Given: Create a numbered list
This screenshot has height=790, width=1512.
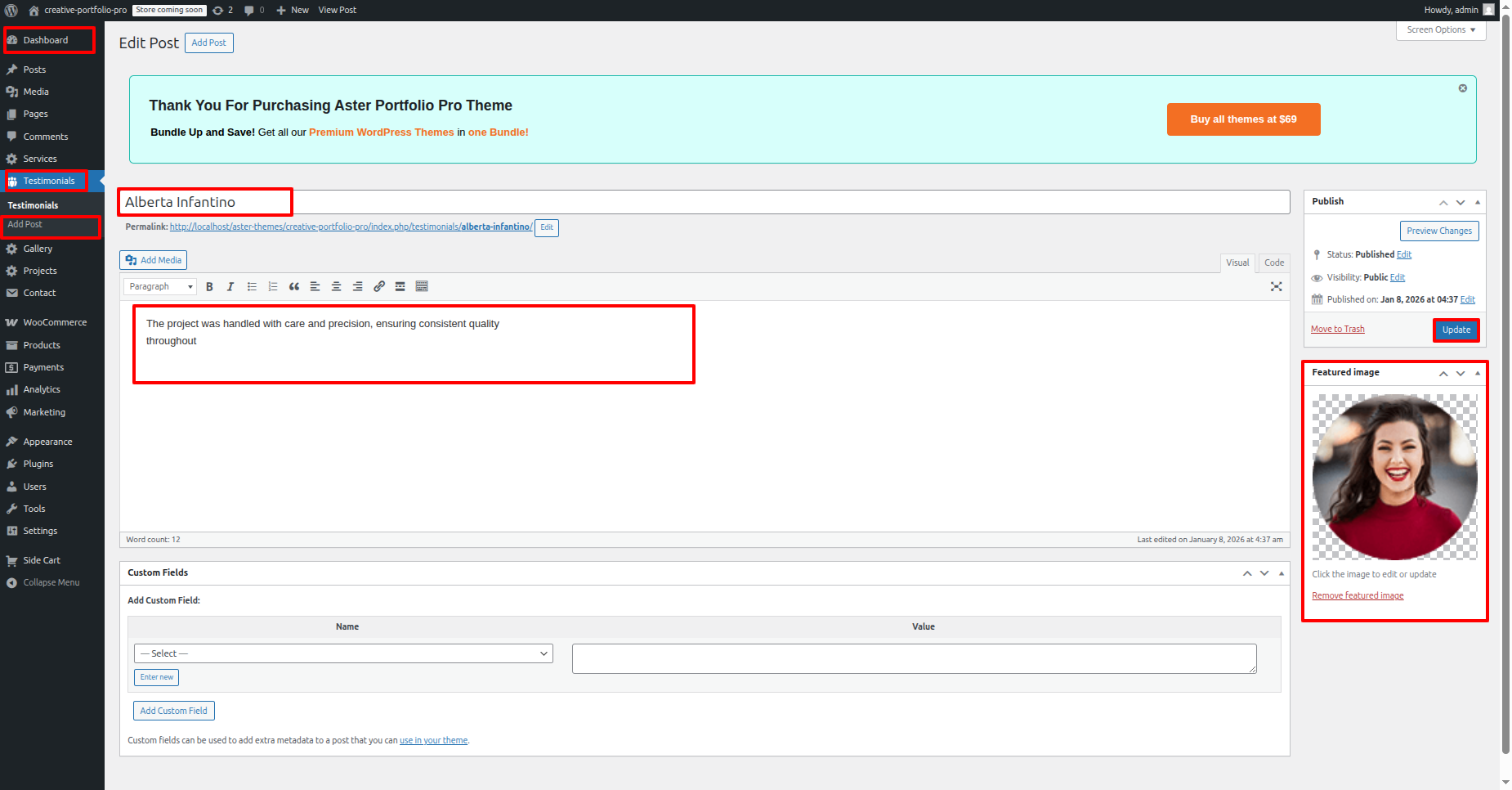Looking at the screenshot, I should [x=273, y=287].
